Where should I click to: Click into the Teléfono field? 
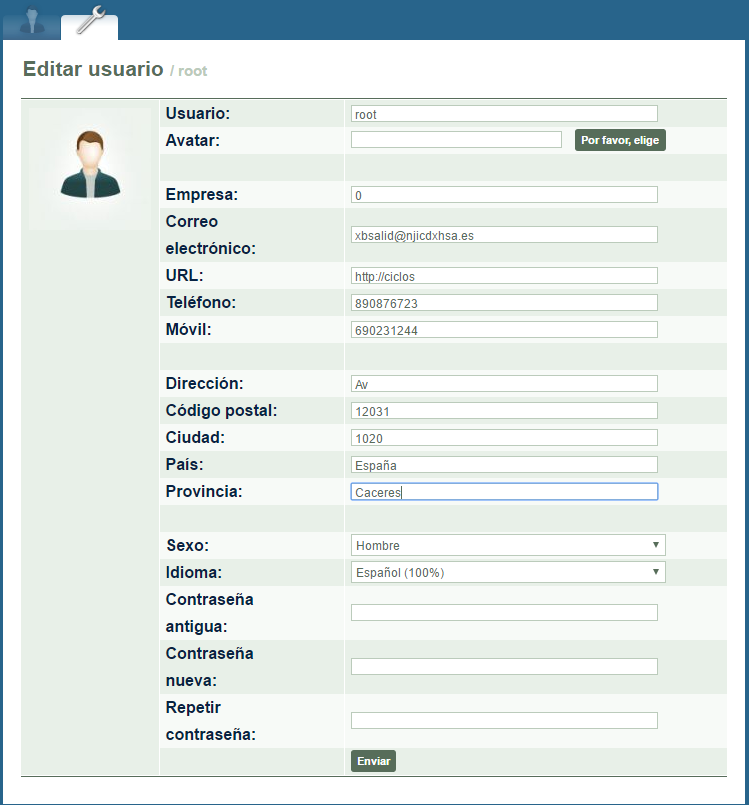504,303
